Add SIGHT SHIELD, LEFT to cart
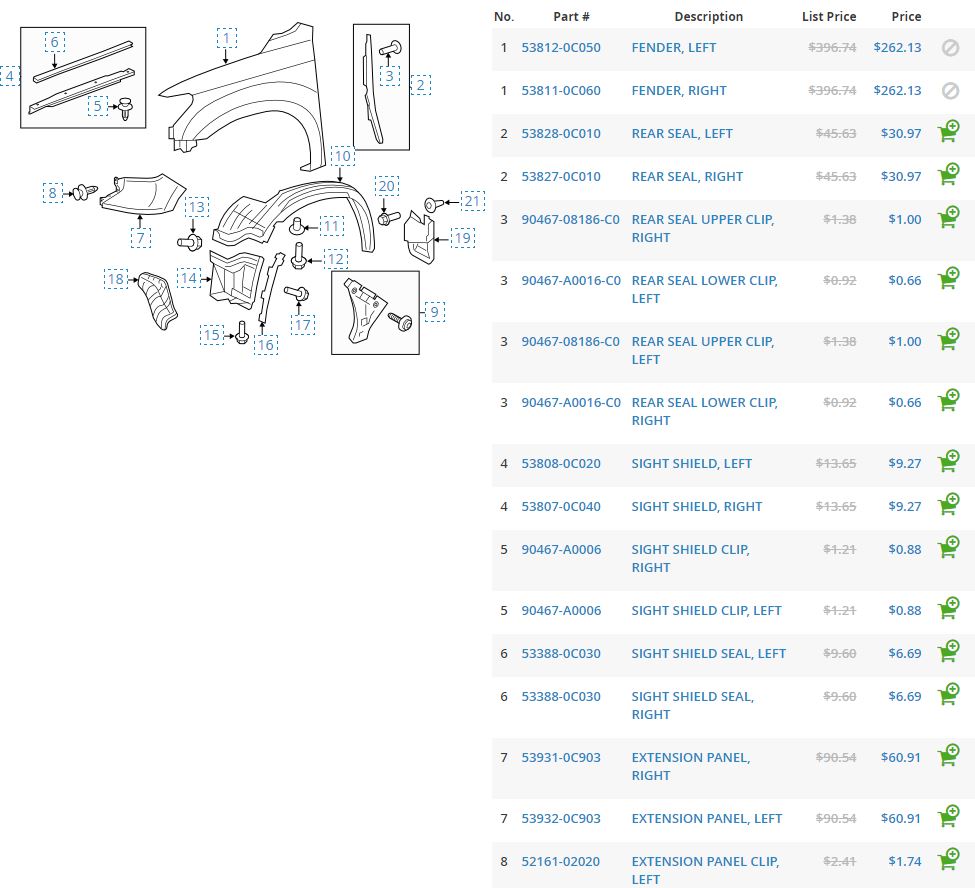This screenshot has width=975, height=888. pos(948,463)
